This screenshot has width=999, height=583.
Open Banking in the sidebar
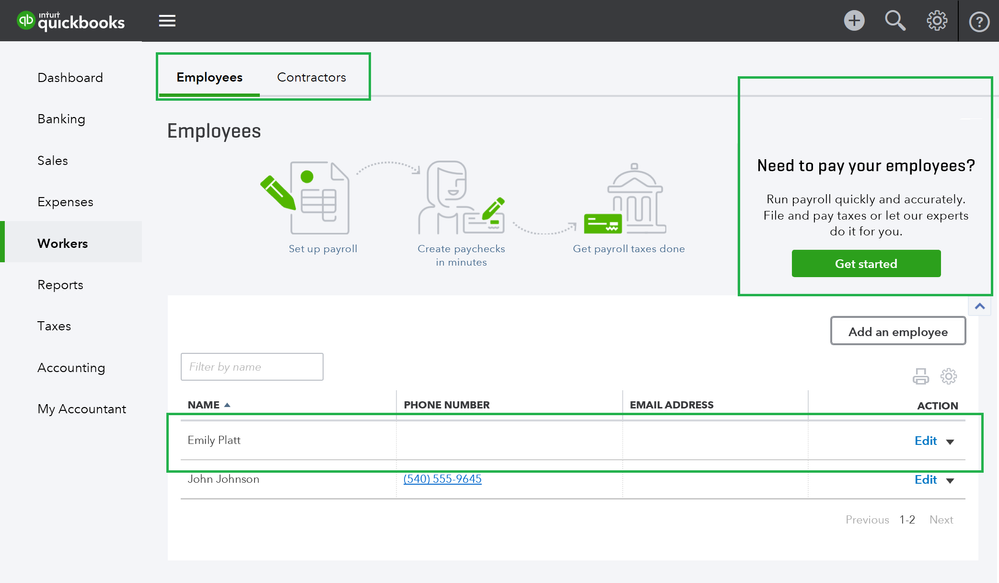61,119
